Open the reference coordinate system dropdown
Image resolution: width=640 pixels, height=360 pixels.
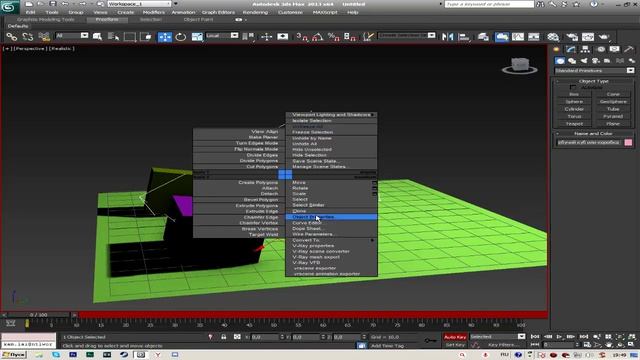pyautogui.click(x=222, y=36)
